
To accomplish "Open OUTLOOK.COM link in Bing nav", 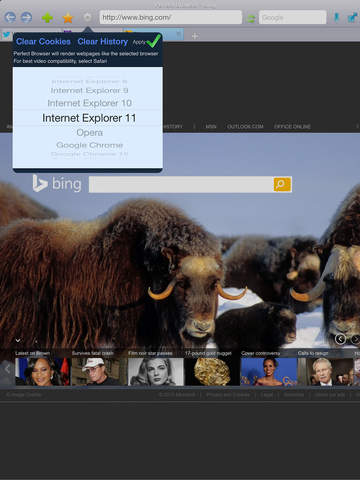I will pos(245,127).
